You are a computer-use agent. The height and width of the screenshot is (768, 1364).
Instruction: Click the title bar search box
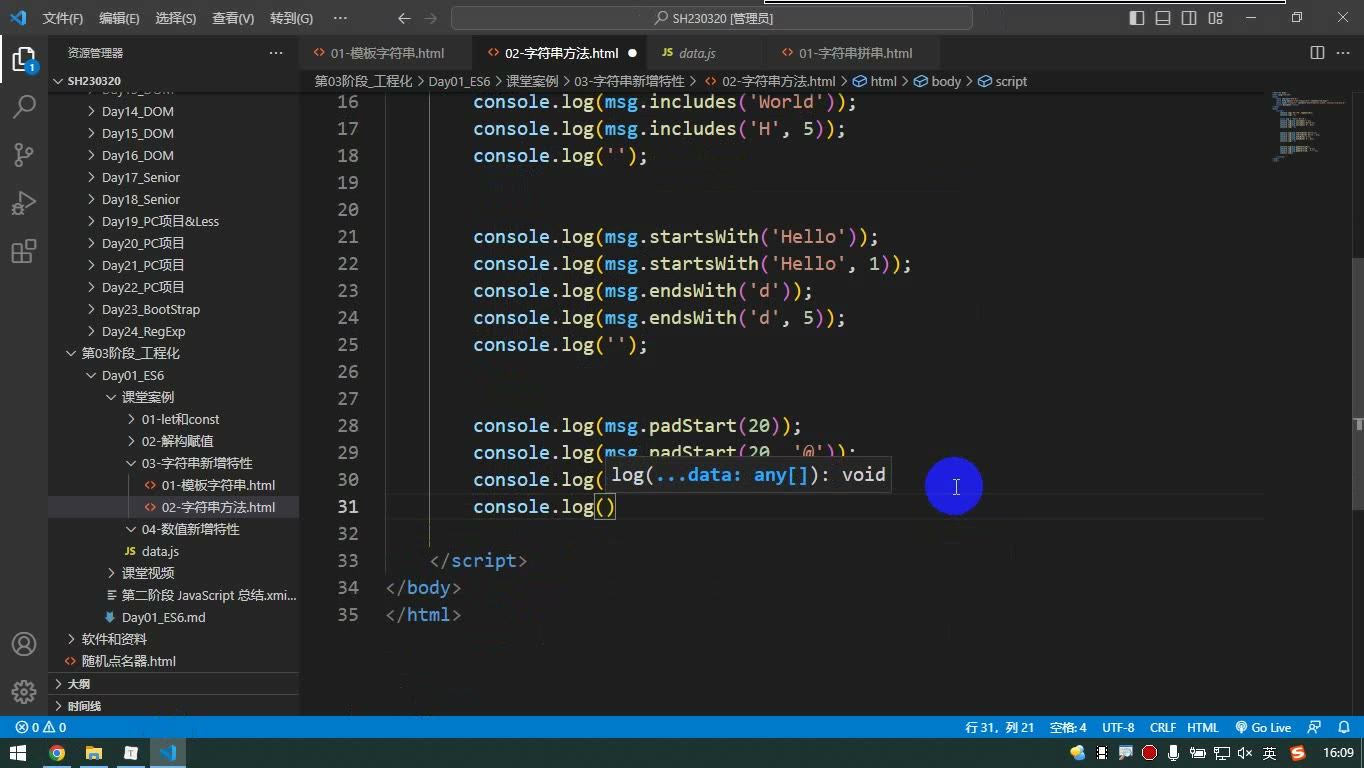(711, 18)
